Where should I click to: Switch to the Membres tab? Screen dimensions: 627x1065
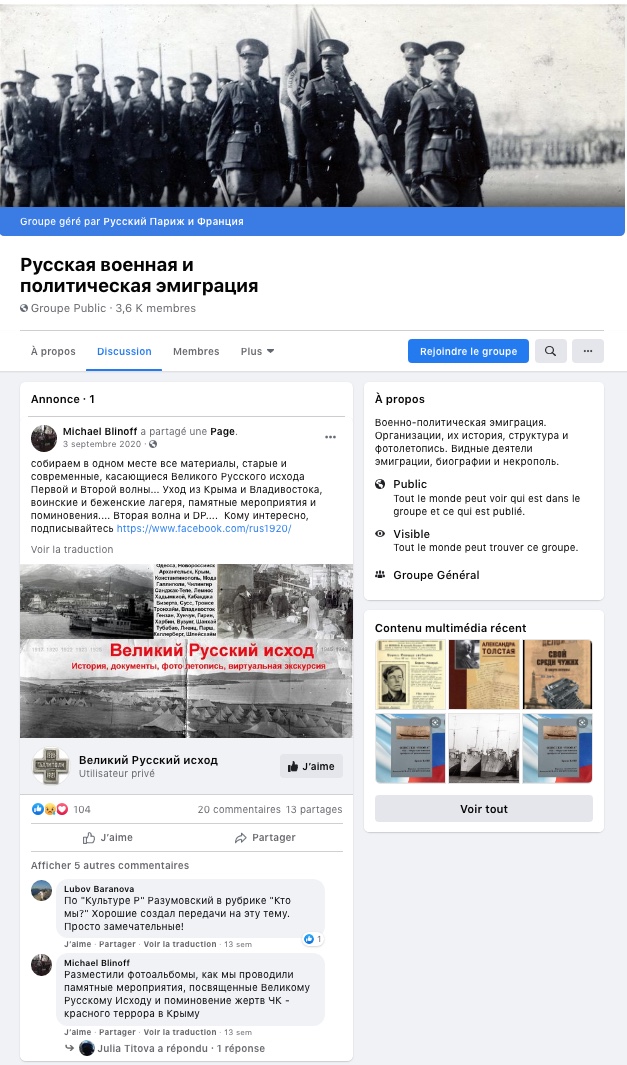[x=196, y=351]
